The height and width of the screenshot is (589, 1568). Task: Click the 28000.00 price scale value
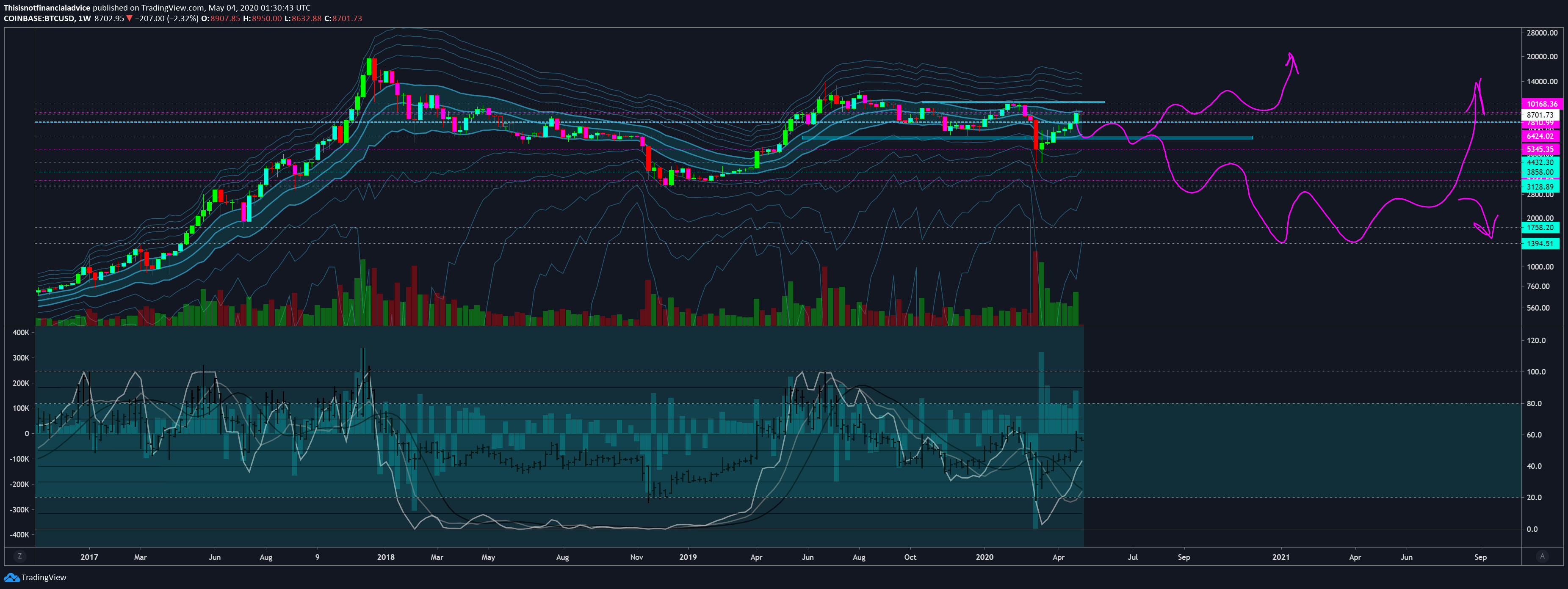pos(1542,33)
